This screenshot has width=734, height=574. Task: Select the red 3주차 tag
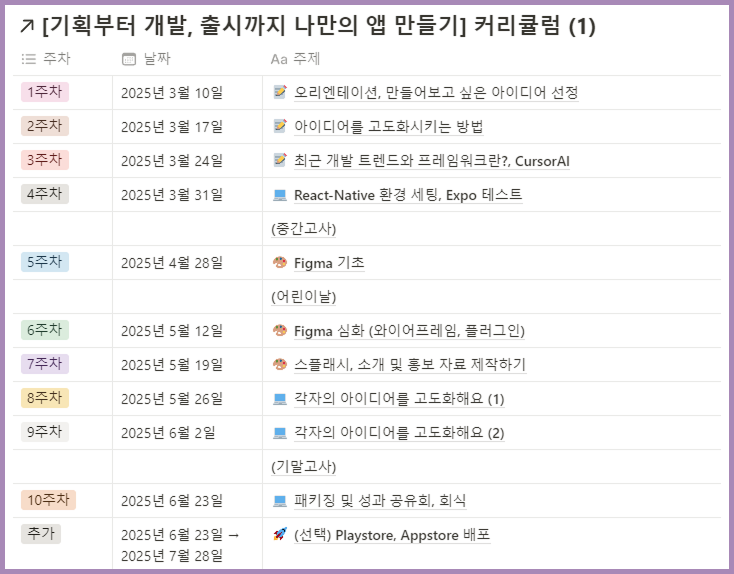click(45, 160)
